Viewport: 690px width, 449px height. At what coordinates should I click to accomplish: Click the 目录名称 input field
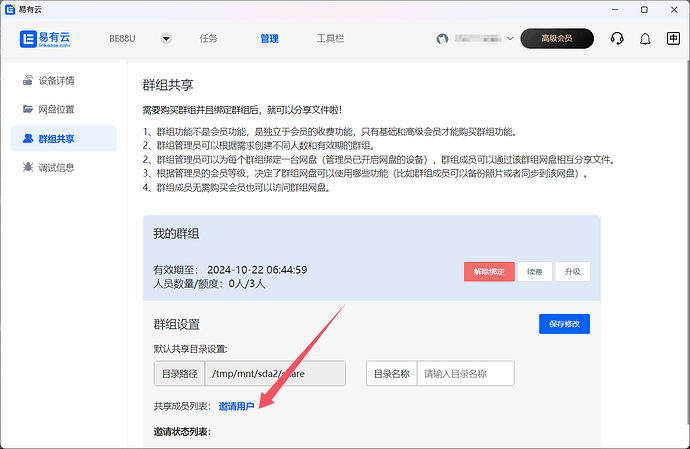pos(465,374)
